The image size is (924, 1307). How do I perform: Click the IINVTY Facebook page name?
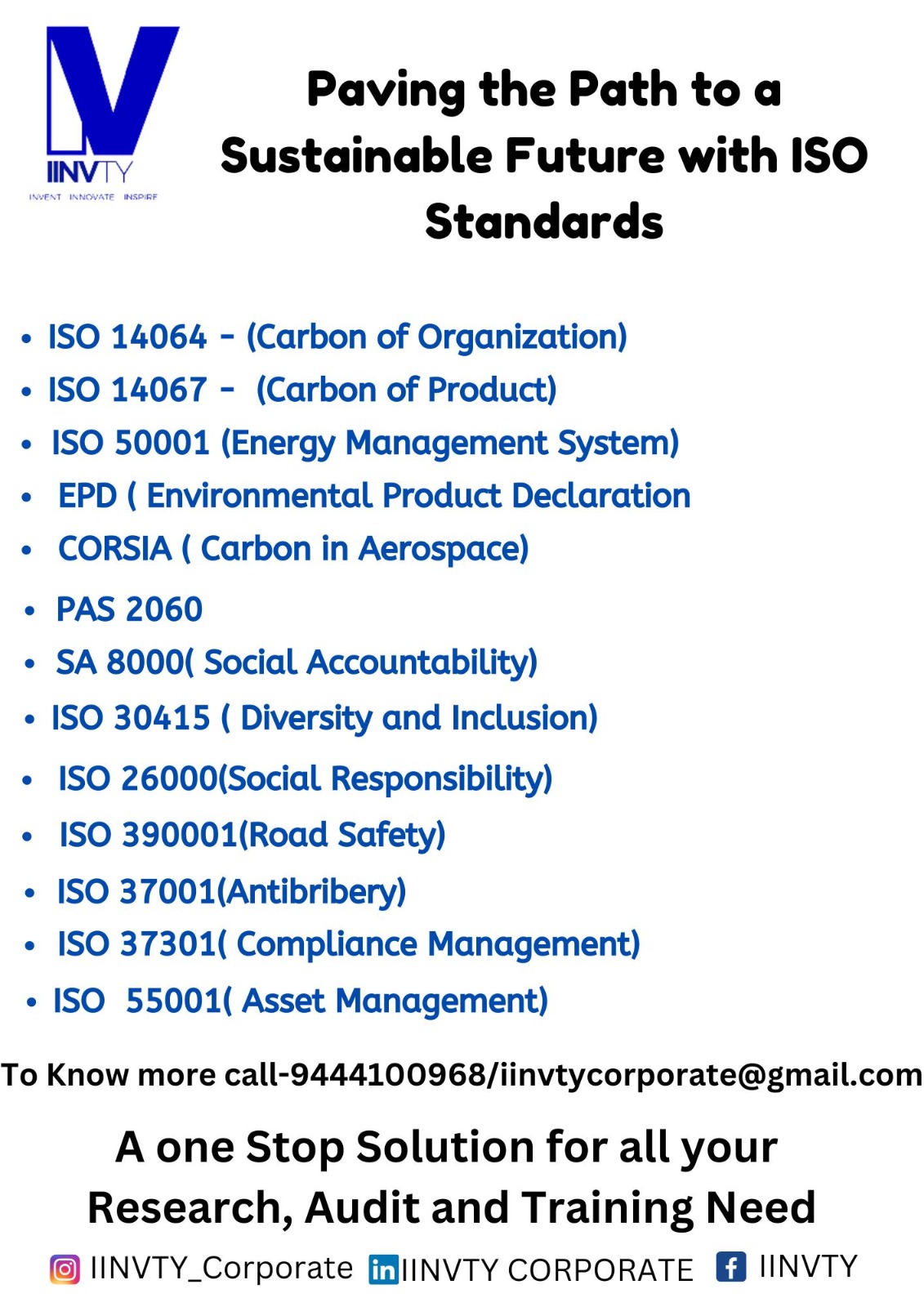point(808,1266)
